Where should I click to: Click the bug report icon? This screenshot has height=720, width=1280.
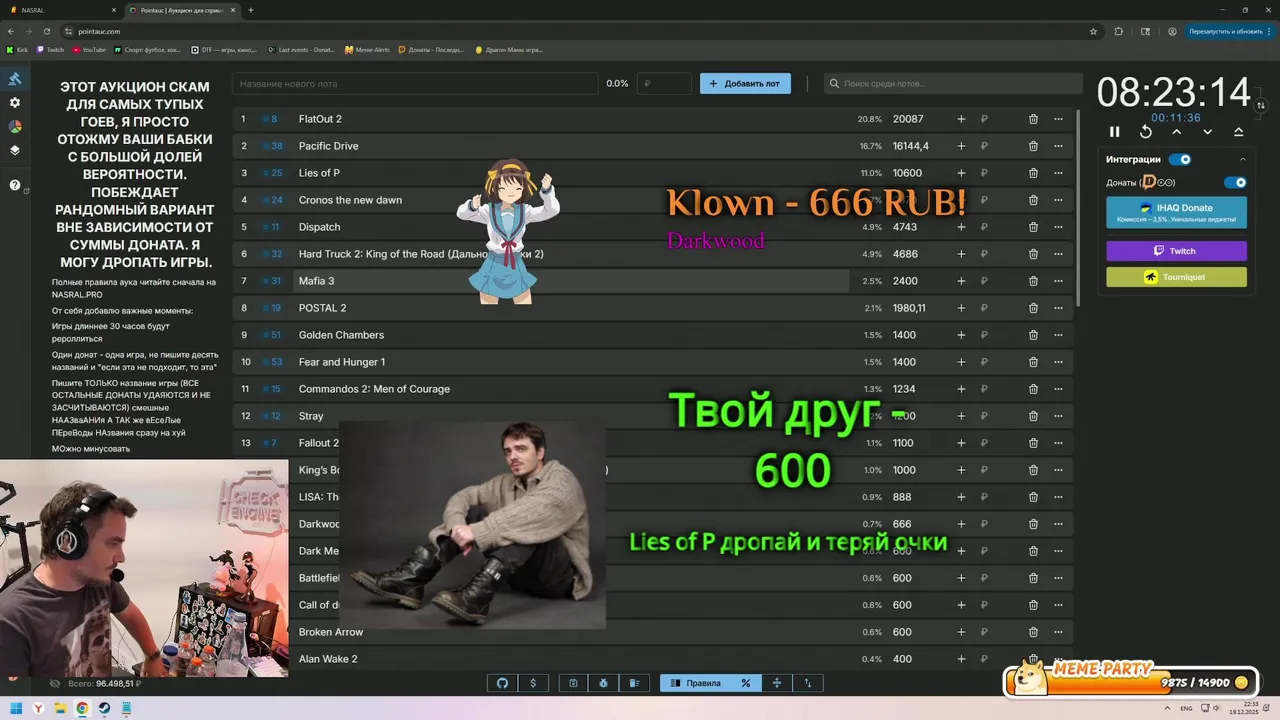(x=604, y=683)
